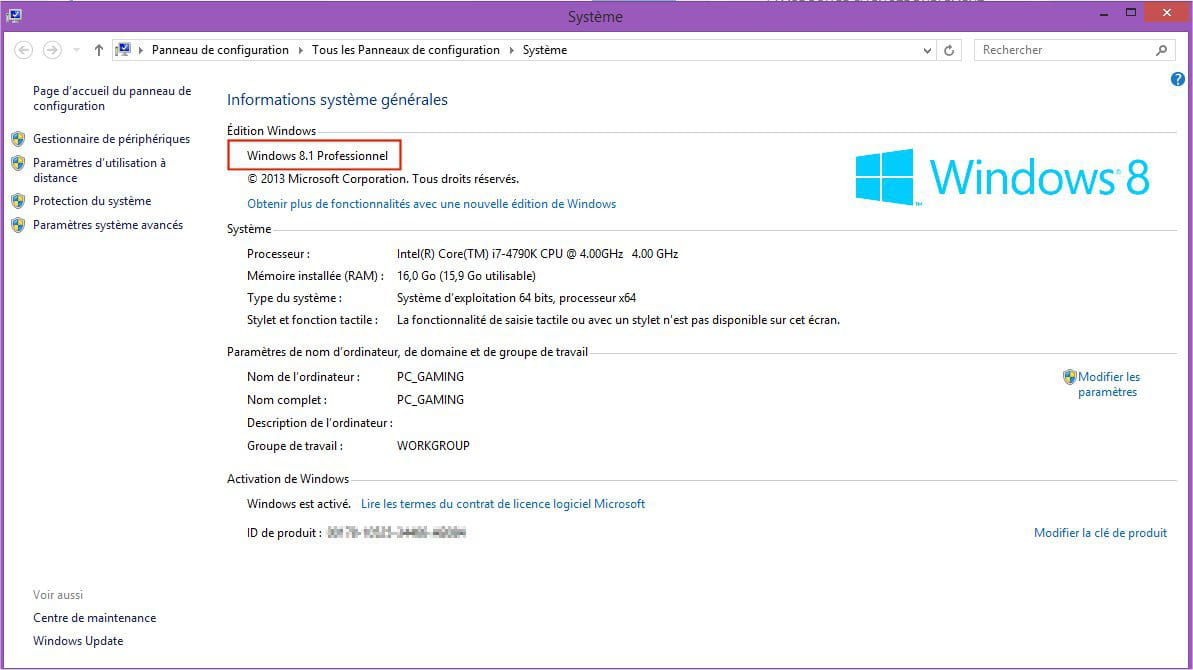The height and width of the screenshot is (670, 1193).
Task: Click the PC_GAMING value beside Nom complet
Action: (x=431, y=400)
